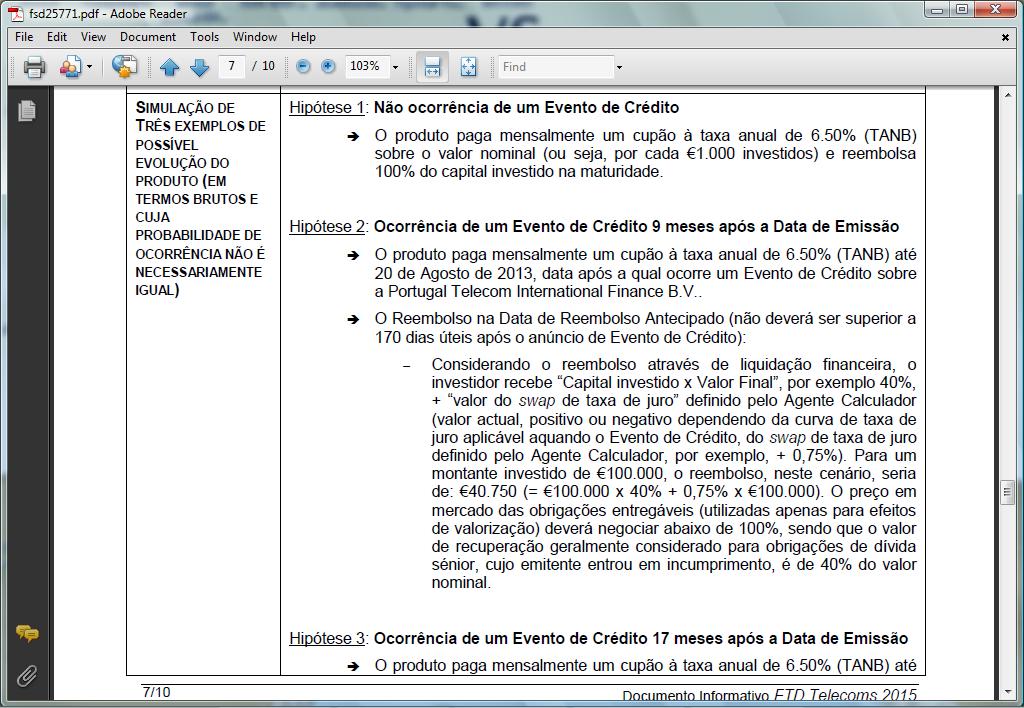Click the Adobe PDF icon in title bar
1024x708 pixels.
[16, 13]
